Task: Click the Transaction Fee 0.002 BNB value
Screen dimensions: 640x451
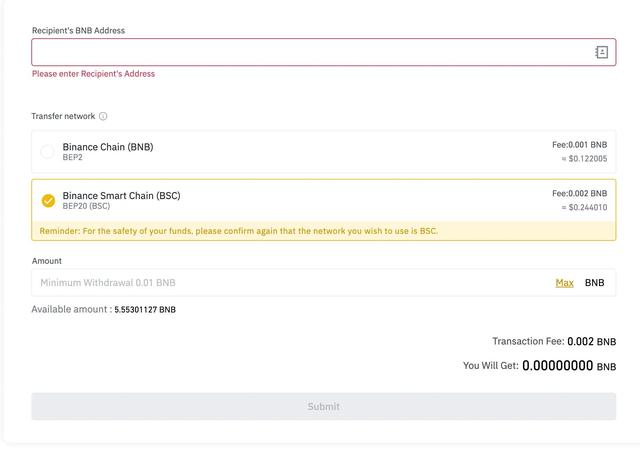Action: (x=591, y=341)
